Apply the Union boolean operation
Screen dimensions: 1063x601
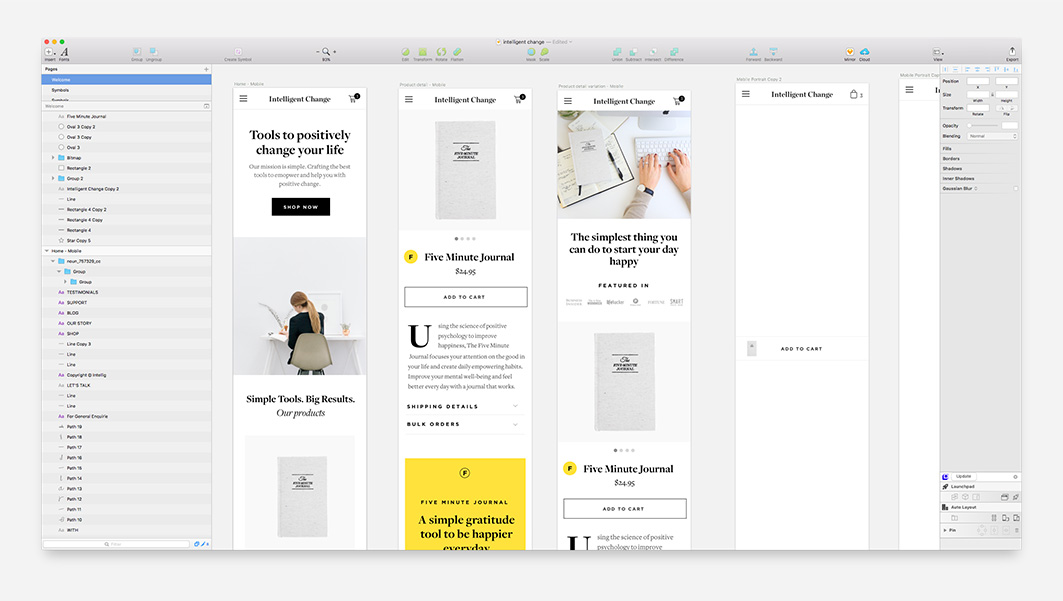[617, 51]
